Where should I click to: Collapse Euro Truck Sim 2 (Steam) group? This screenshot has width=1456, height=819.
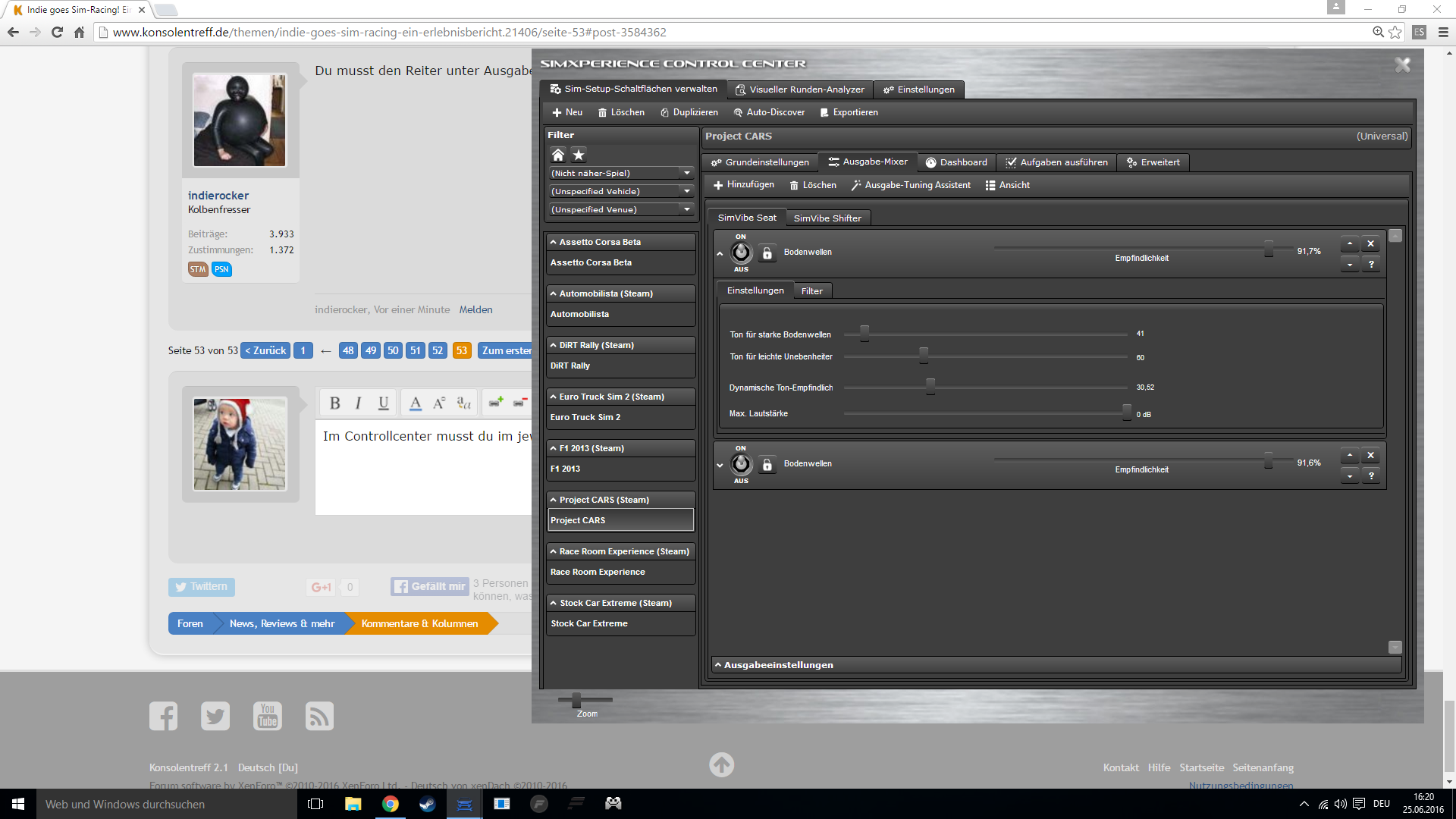pos(620,397)
